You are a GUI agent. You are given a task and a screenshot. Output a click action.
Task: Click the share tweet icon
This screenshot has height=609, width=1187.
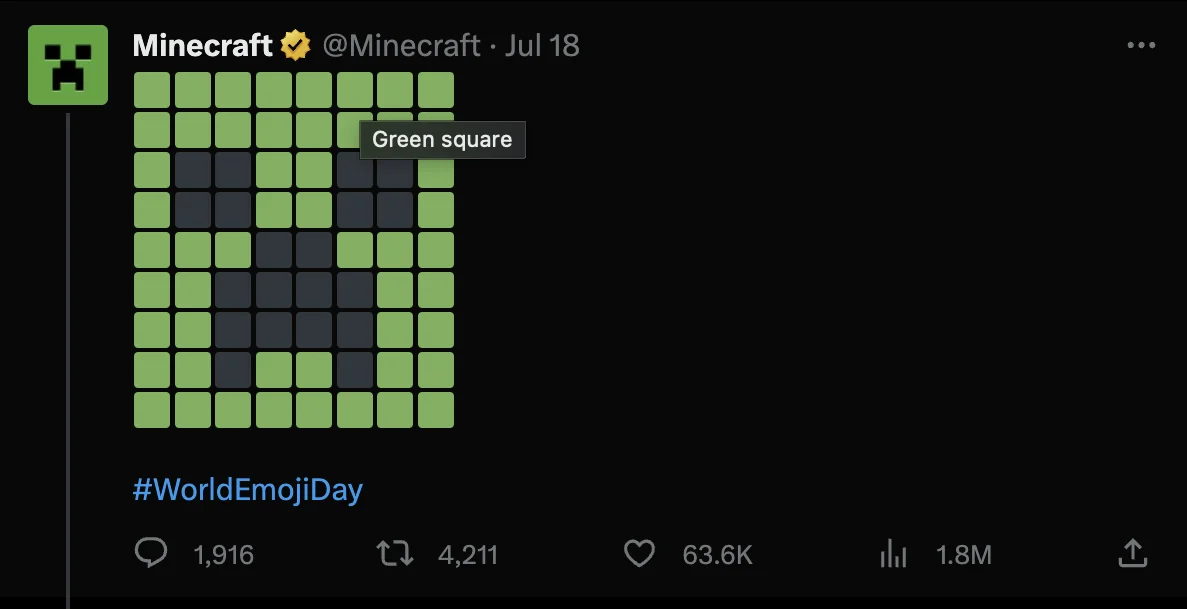pos(1131,553)
